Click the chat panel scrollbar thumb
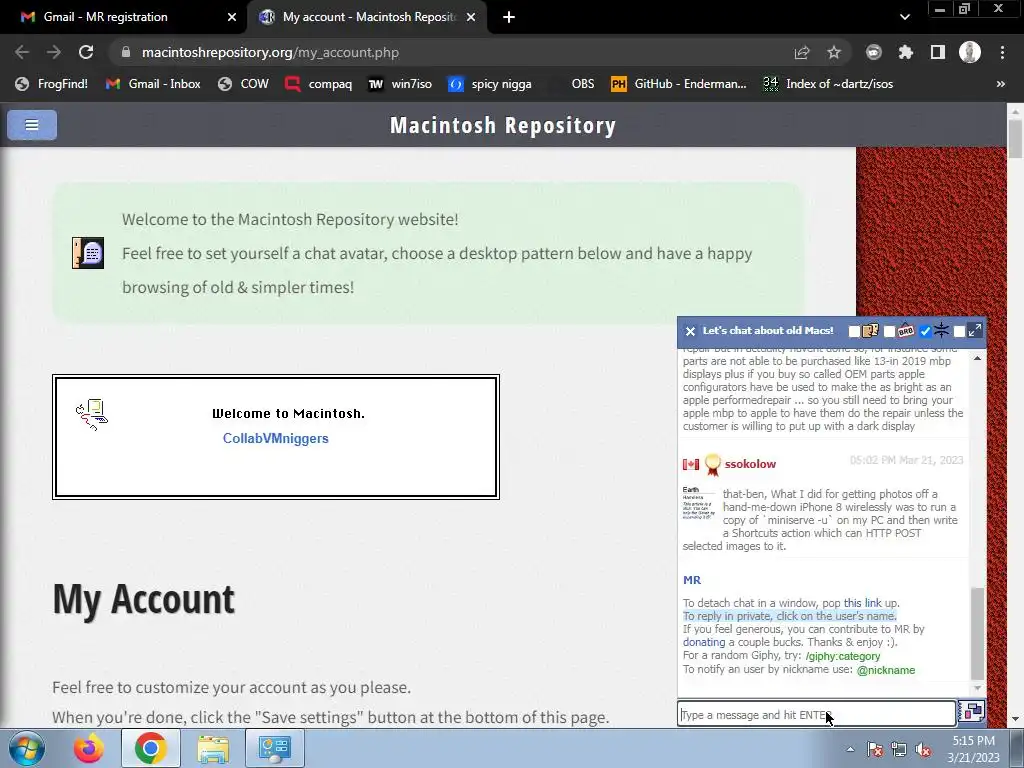Image resolution: width=1024 pixels, height=768 pixels. point(977,633)
